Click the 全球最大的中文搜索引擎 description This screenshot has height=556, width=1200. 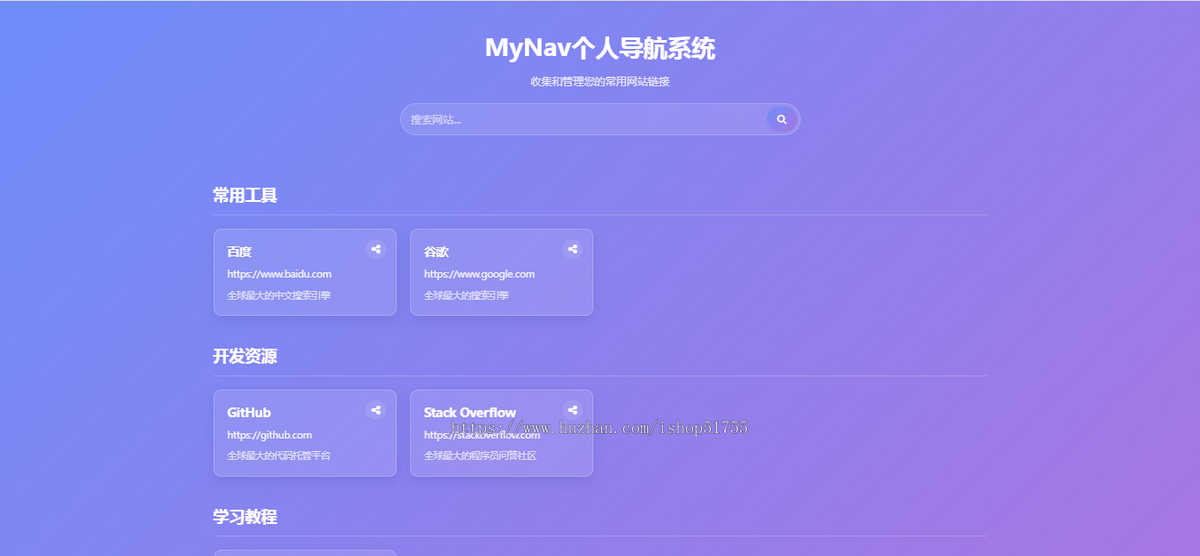pyautogui.click(x=278, y=296)
